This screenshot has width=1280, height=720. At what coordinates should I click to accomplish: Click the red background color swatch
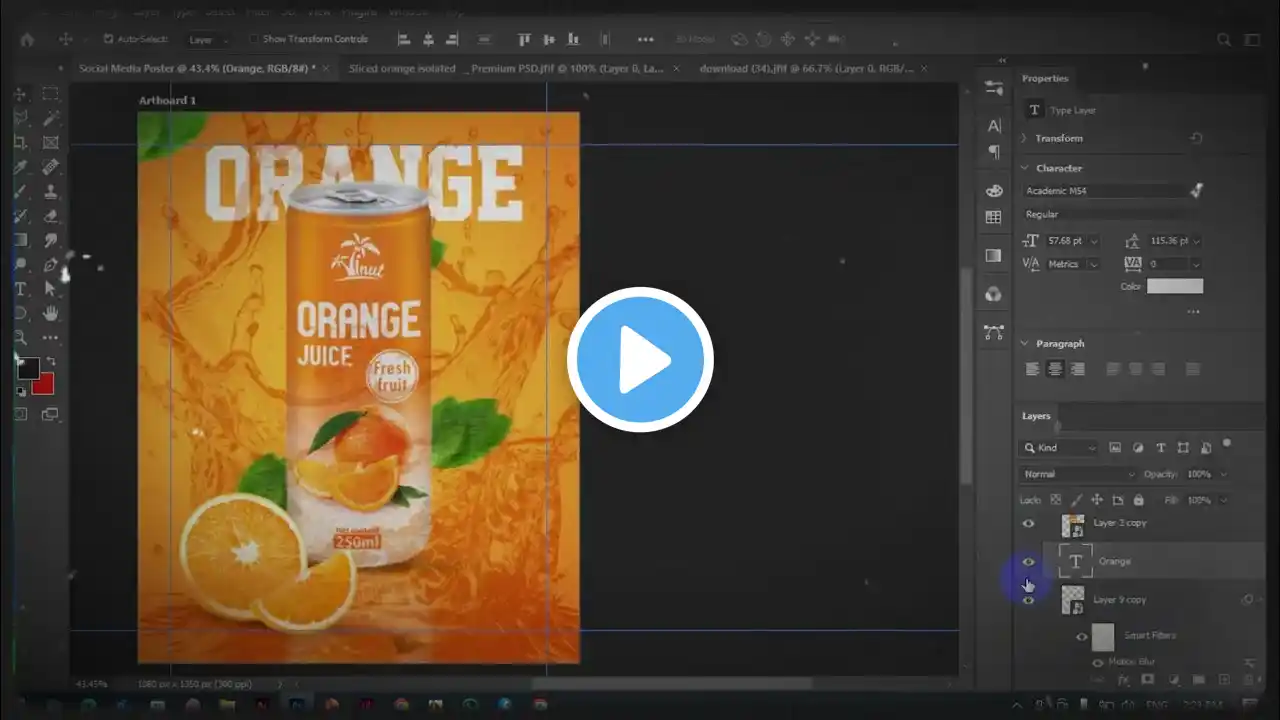point(42,384)
